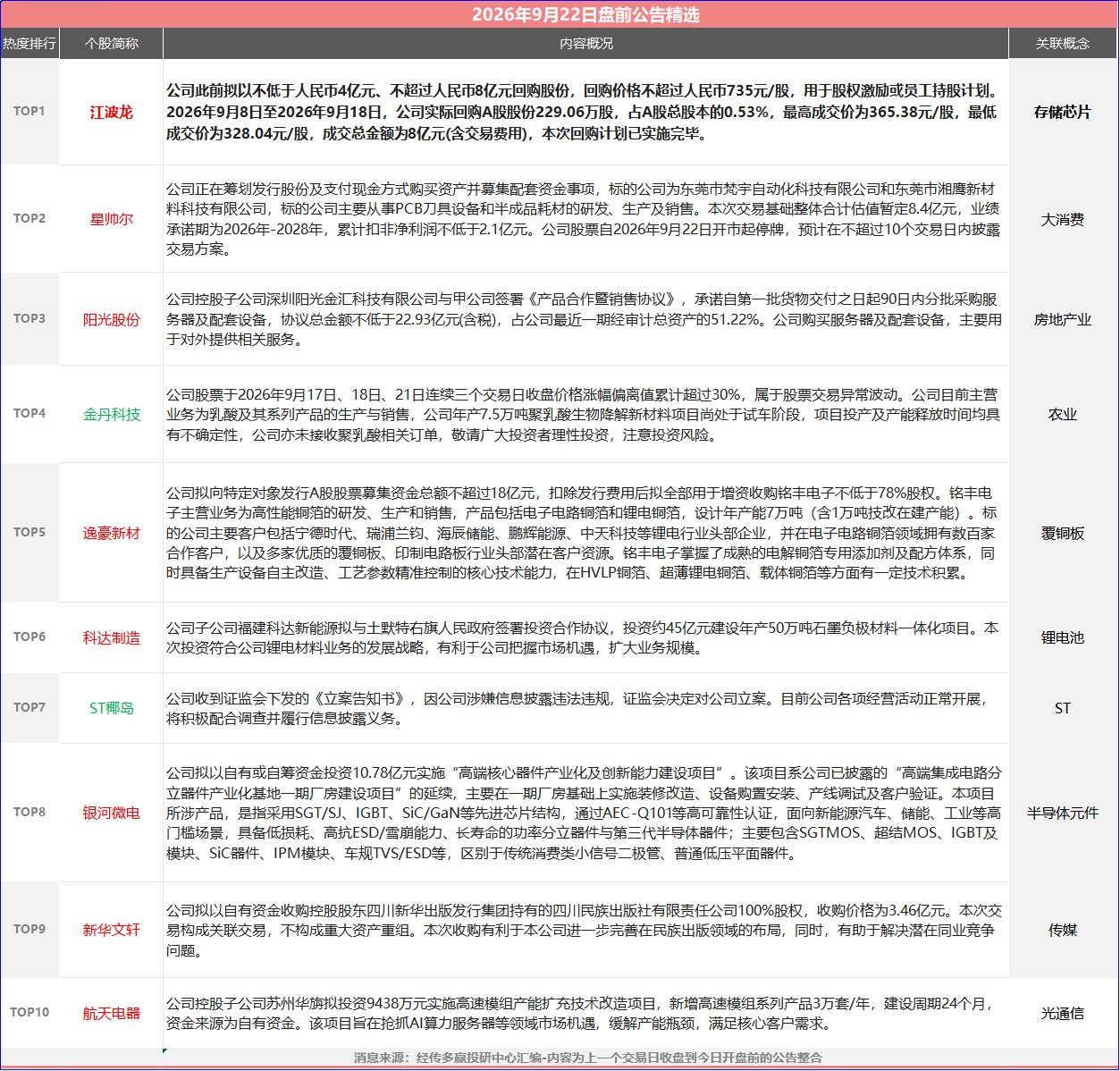1120x1071 pixels.
Task: Click the 覆铜板 concept cell
Action: coord(1063,533)
